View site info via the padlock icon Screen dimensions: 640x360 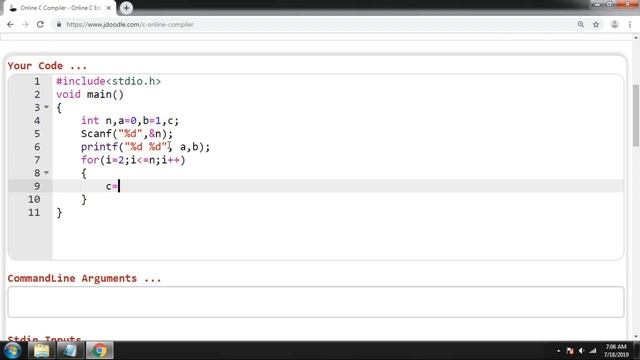(59, 24)
